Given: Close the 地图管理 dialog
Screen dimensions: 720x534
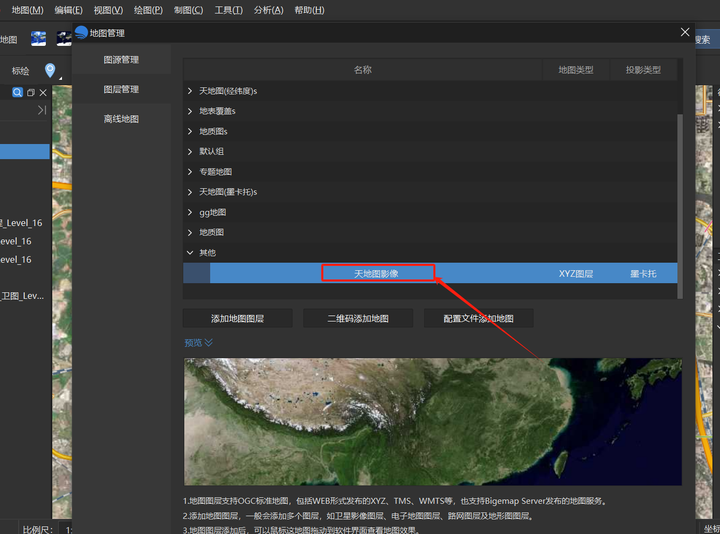Looking at the screenshot, I should coord(685,32).
